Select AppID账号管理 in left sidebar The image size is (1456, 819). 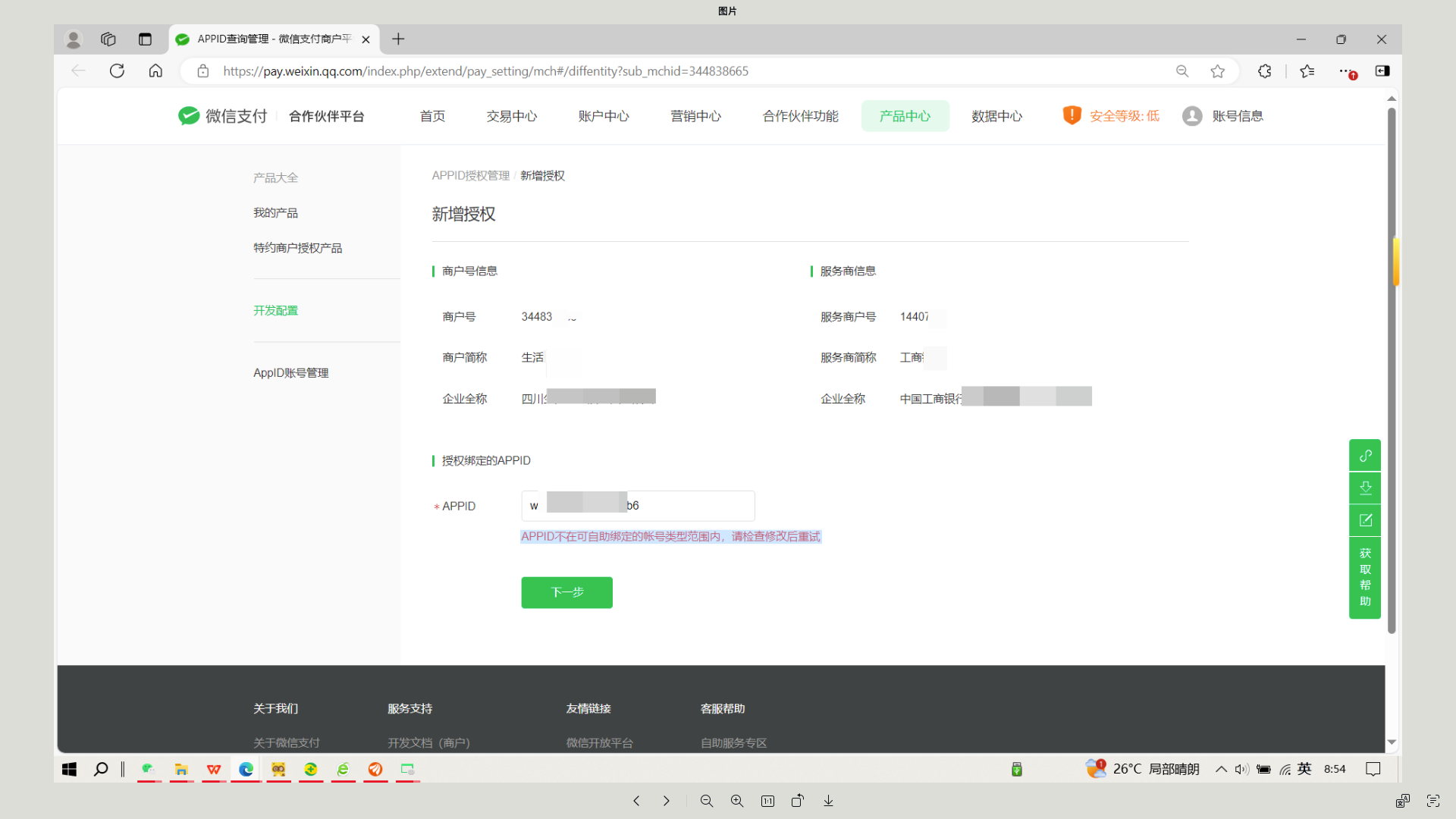(x=290, y=373)
